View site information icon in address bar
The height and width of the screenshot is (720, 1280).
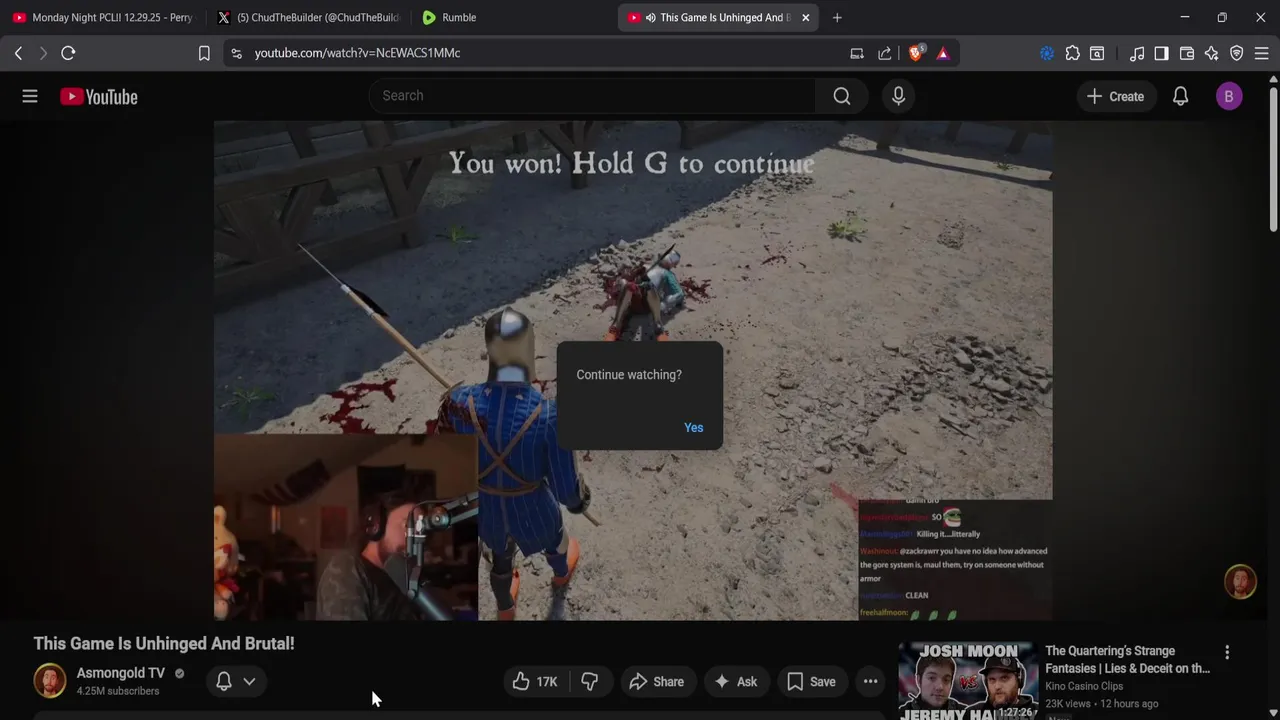(x=236, y=53)
